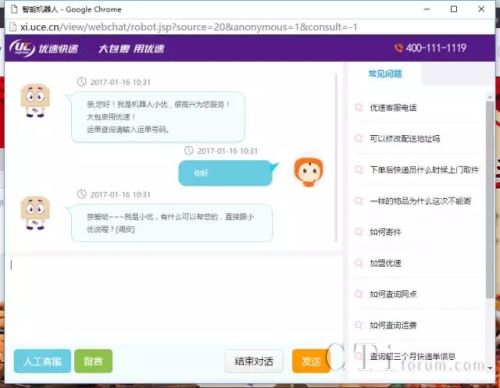Click search icon next to 如何寄件
The height and width of the screenshot is (388, 500).
(359, 232)
